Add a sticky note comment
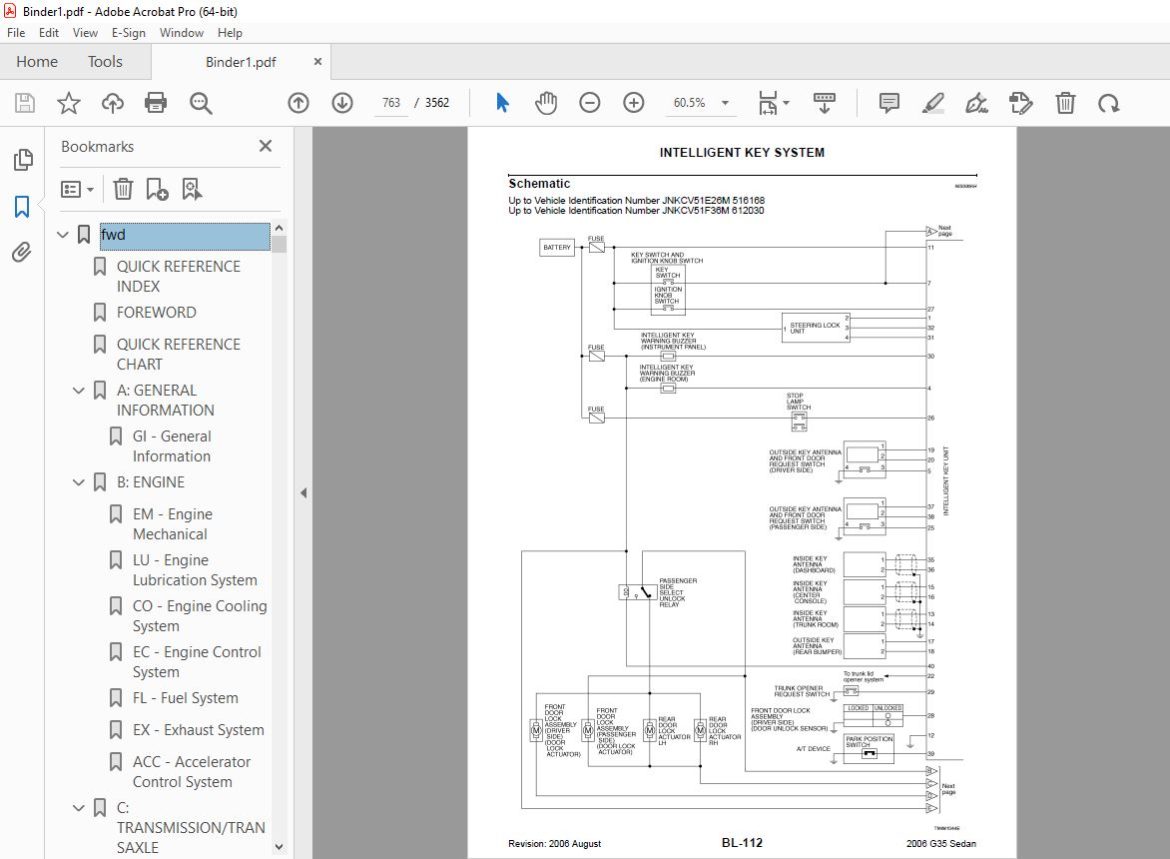 click(x=889, y=103)
